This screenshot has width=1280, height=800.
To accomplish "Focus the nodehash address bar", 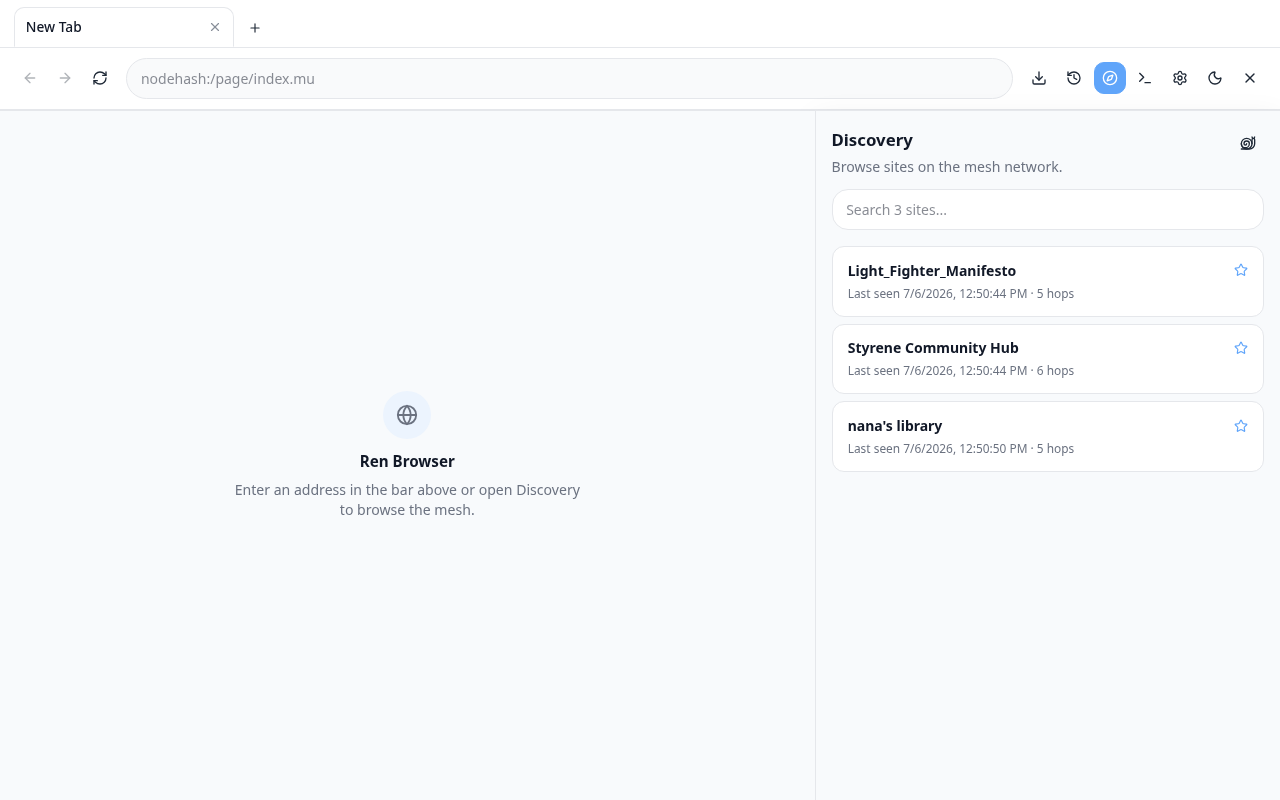I will pos(569,78).
